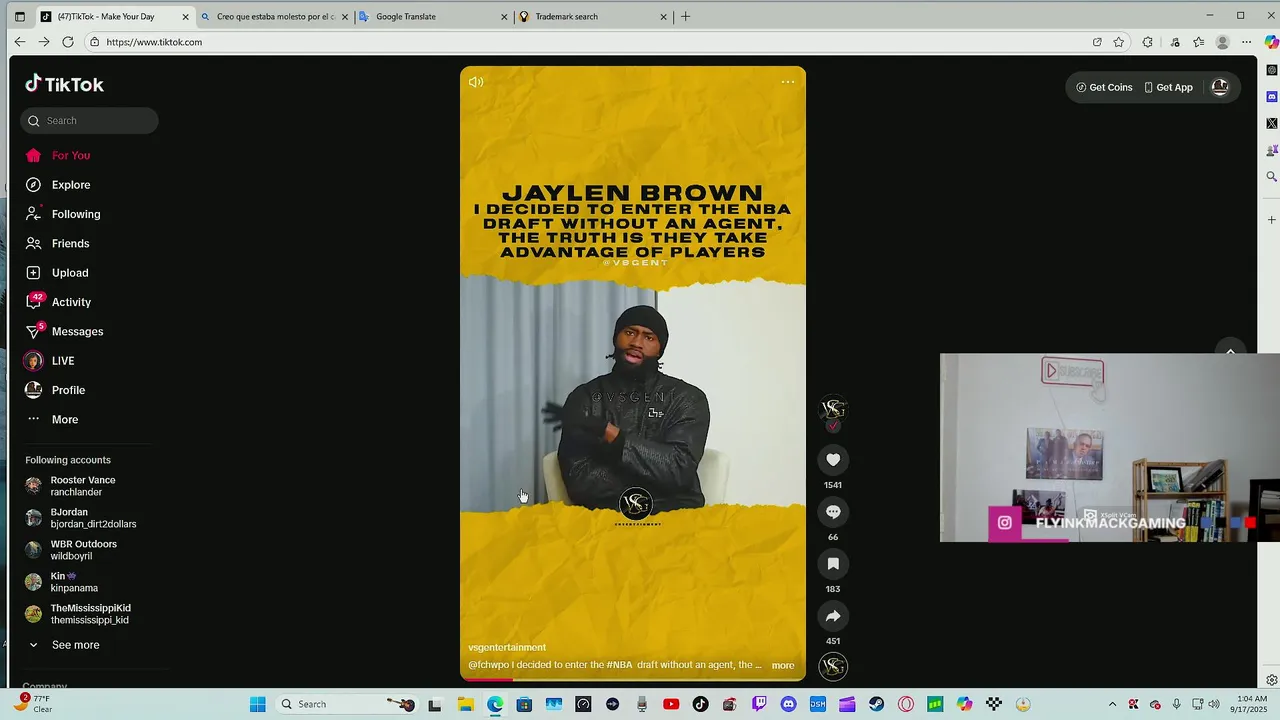Open Discord in the Edge sidebar

point(1271,97)
